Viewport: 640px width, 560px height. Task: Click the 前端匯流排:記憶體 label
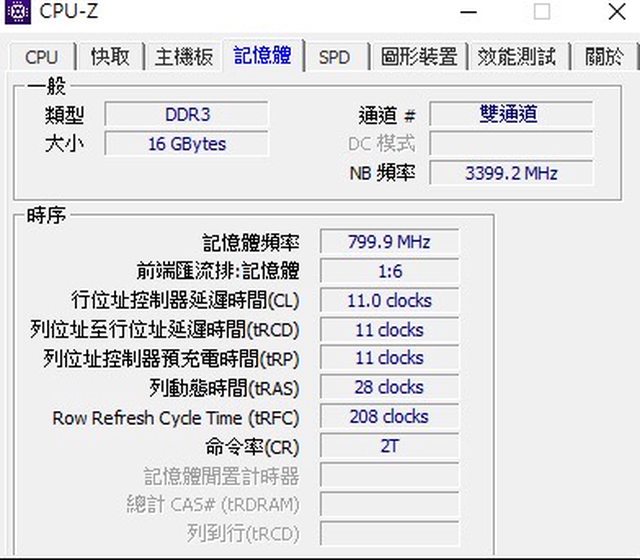point(218,271)
